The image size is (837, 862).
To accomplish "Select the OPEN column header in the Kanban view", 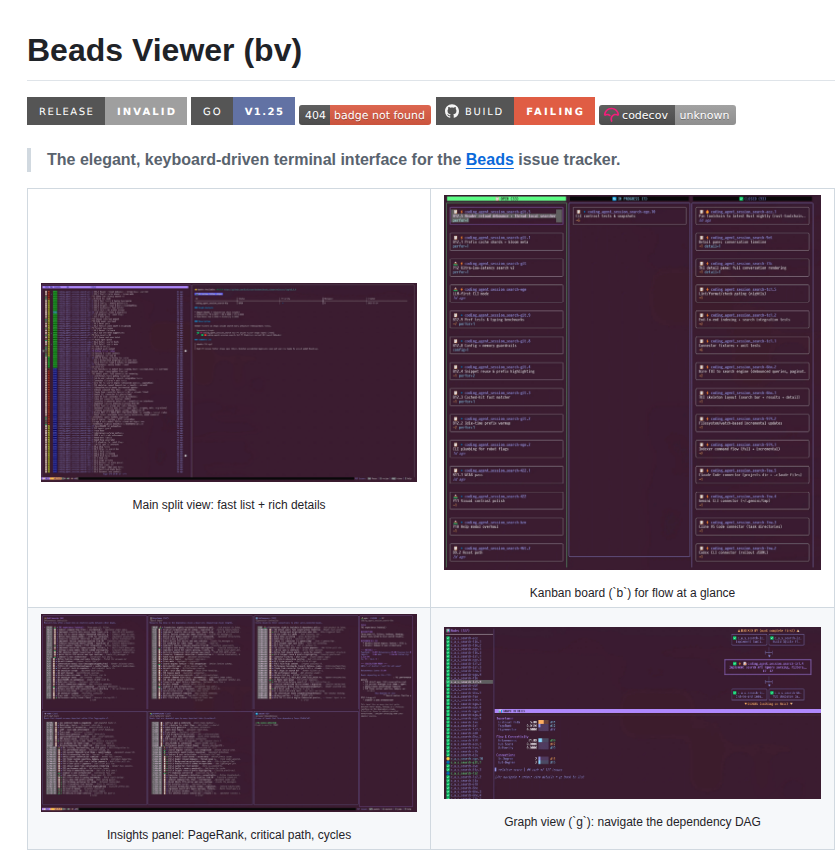I will (509, 198).
